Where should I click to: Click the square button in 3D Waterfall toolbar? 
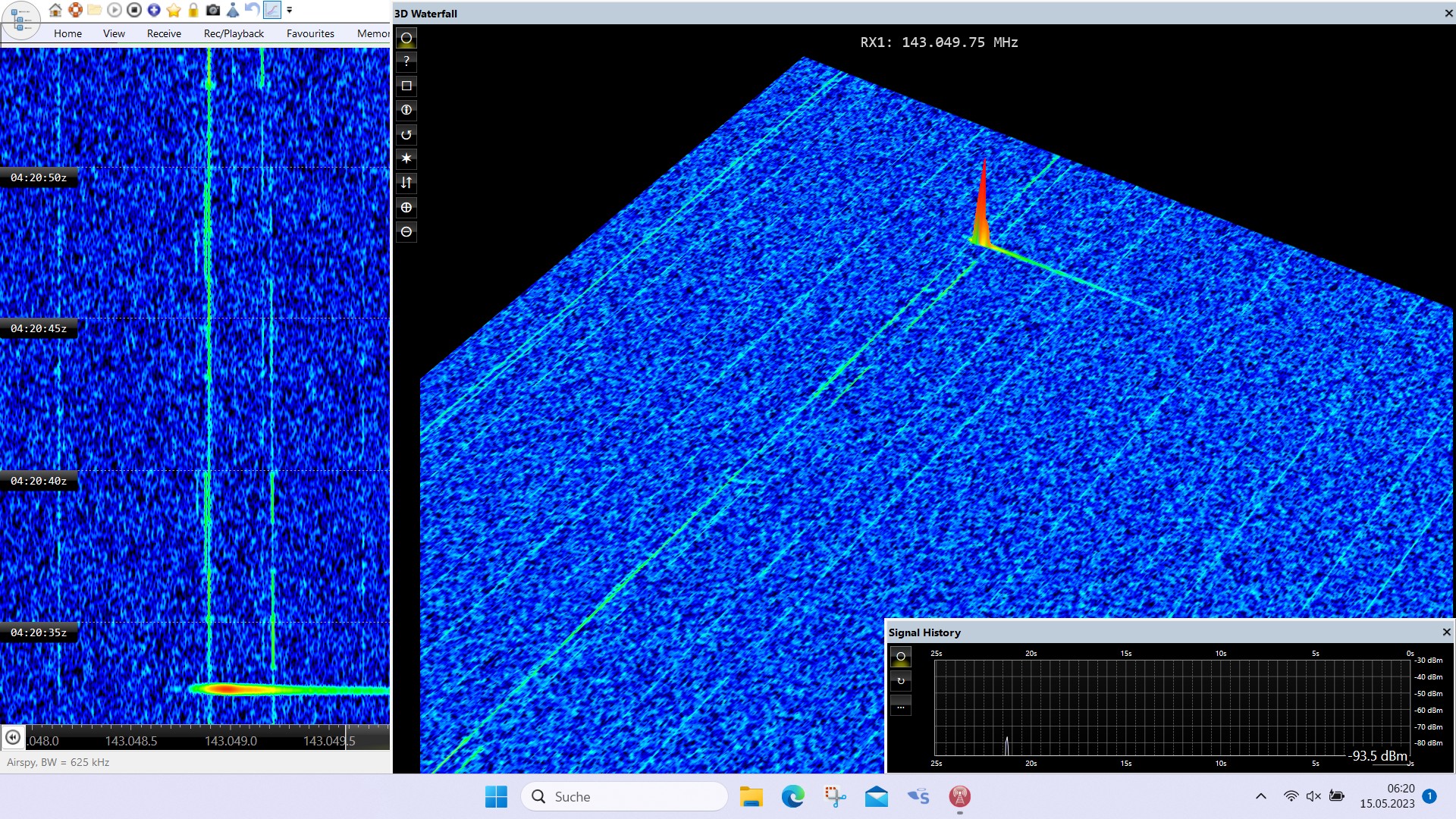click(x=406, y=86)
